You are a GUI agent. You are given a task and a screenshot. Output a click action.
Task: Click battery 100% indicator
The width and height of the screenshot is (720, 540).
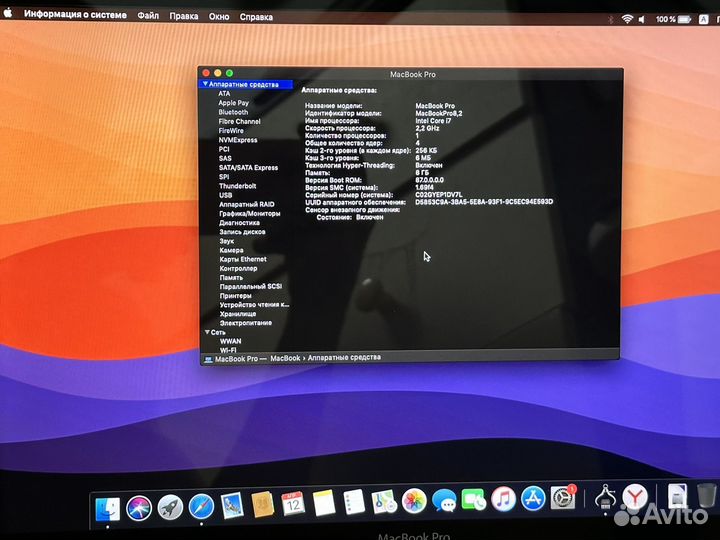[x=673, y=19]
